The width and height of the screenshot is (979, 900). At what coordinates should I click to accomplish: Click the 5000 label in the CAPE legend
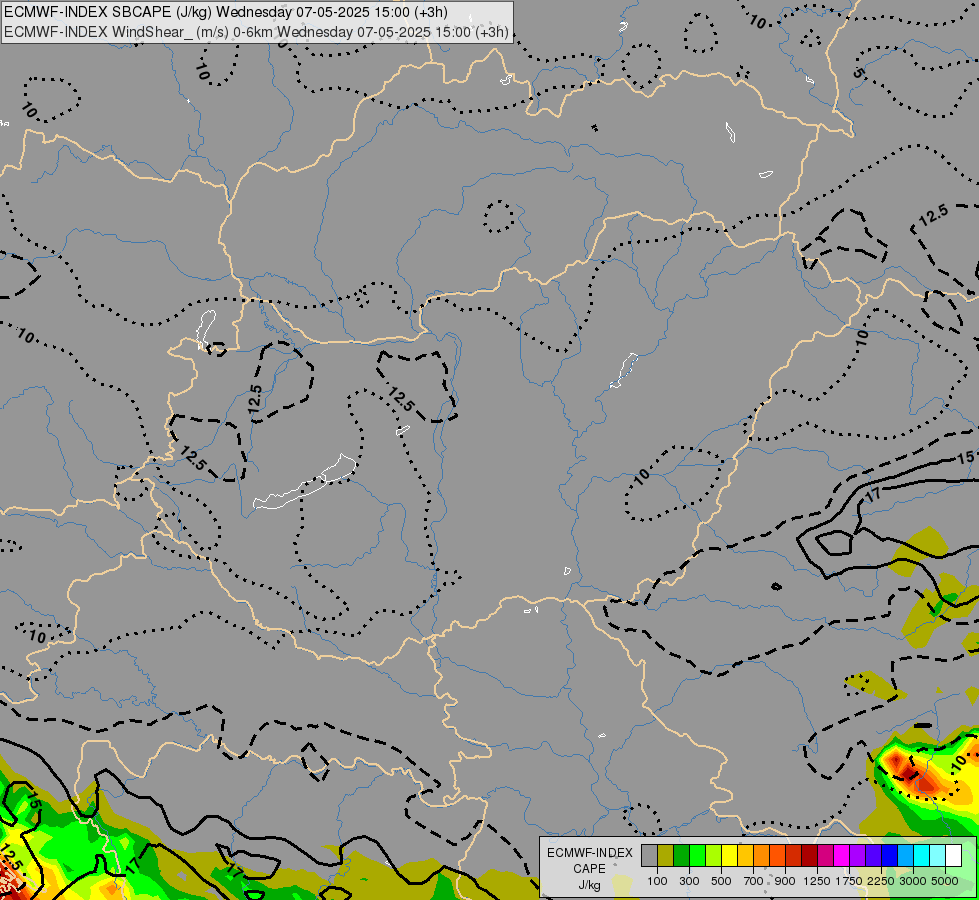coord(945,881)
